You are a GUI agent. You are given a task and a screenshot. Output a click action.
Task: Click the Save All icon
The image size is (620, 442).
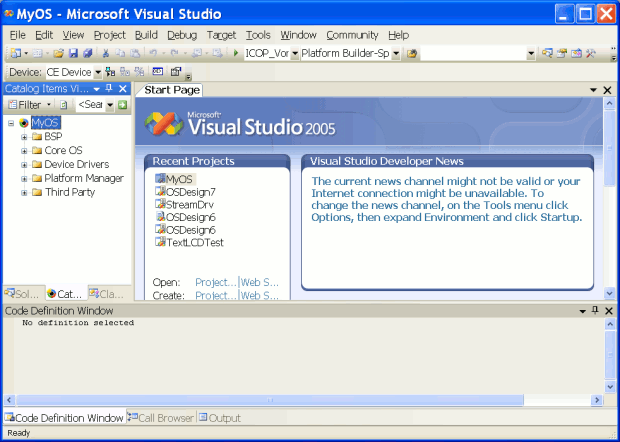[x=87, y=53]
